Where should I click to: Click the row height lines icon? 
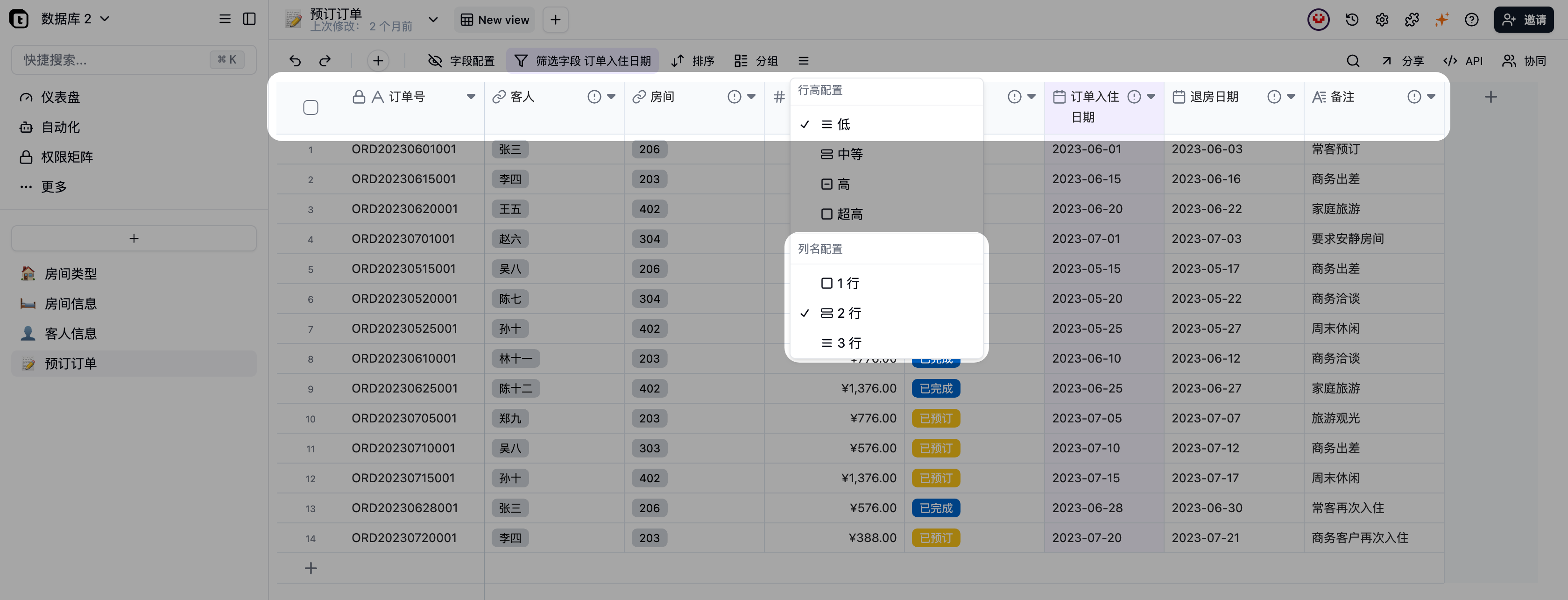pyautogui.click(x=804, y=61)
